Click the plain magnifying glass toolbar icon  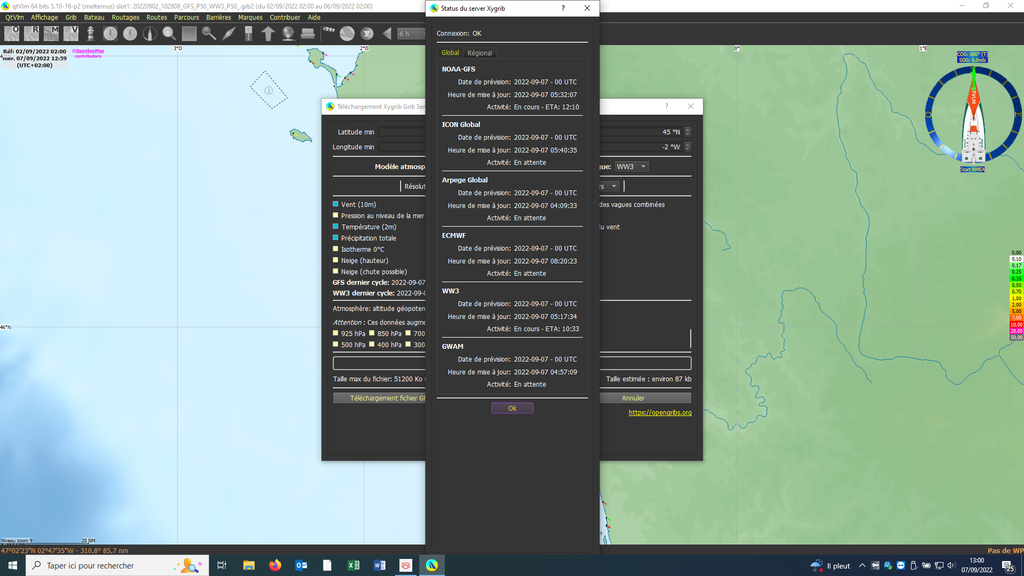[209, 33]
